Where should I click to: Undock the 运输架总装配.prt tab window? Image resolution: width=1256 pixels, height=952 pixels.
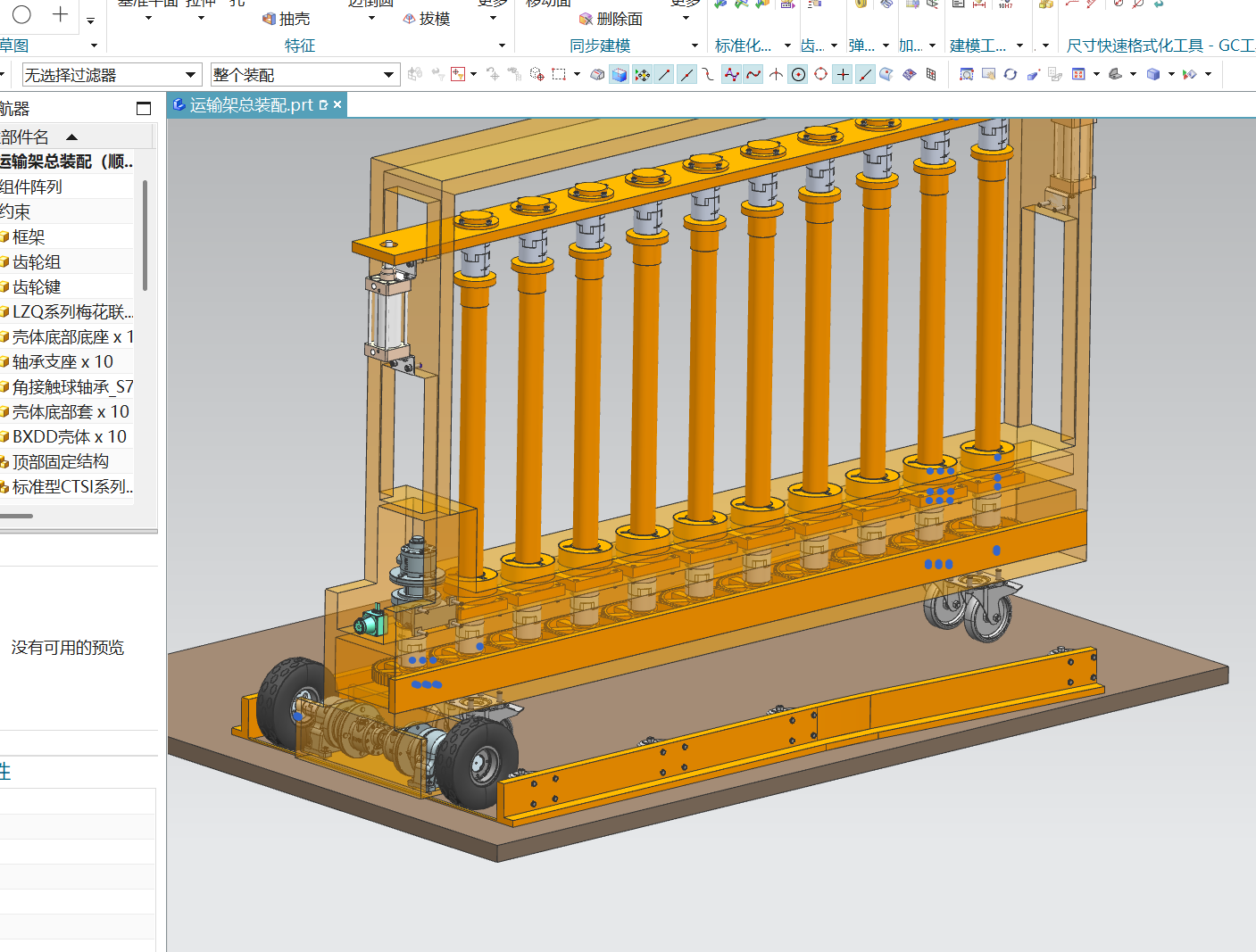(323, 105)
